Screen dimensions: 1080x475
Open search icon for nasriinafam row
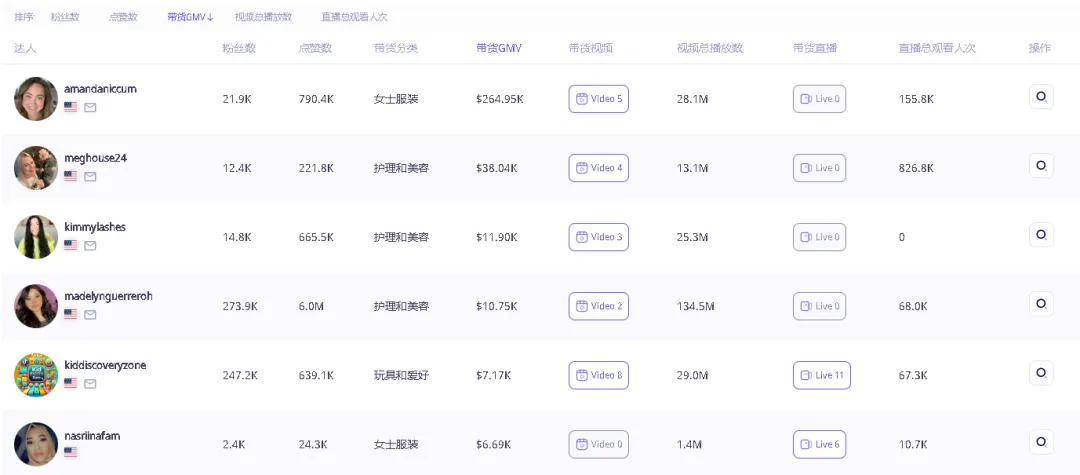1041,442
